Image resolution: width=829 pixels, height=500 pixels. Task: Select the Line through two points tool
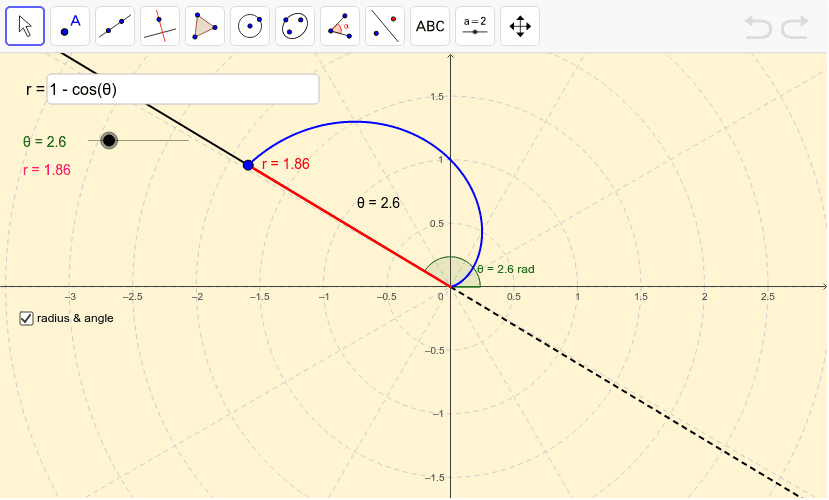(x=115, y=26)
